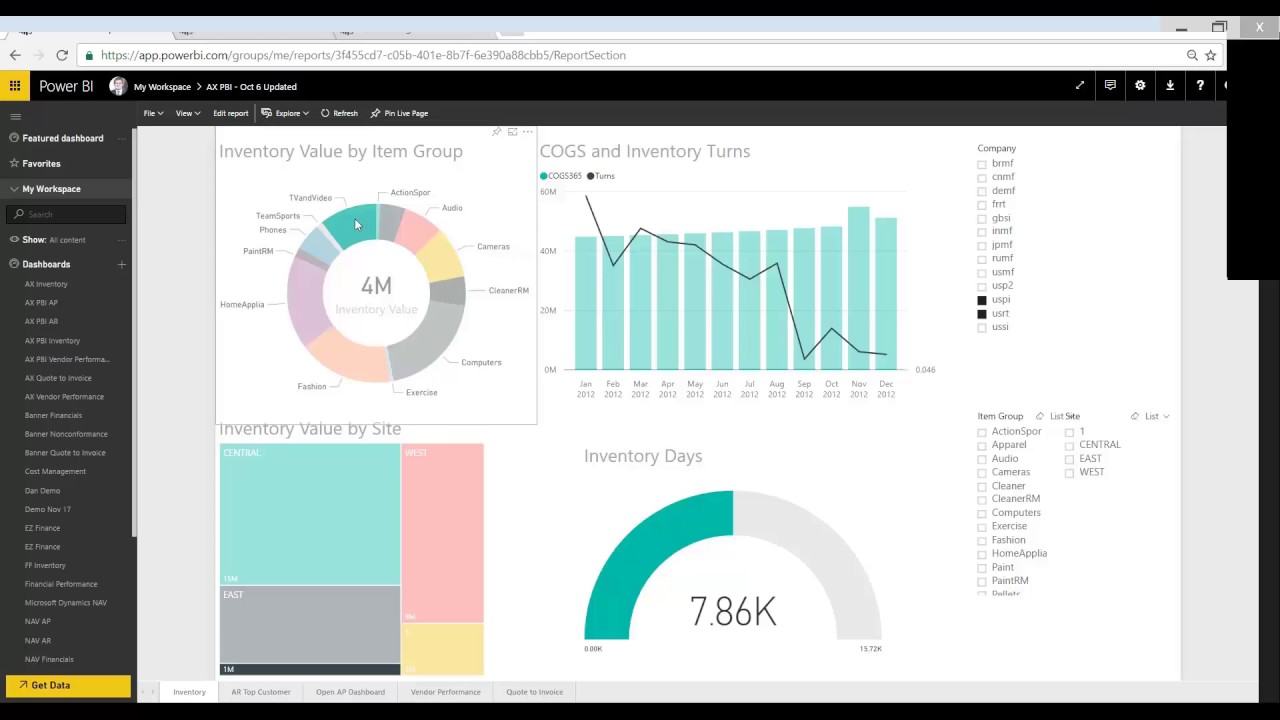Screen dimensions: 1280x720
Task: Open more options ellipsis on the donut visual
Action: point(527,132)
